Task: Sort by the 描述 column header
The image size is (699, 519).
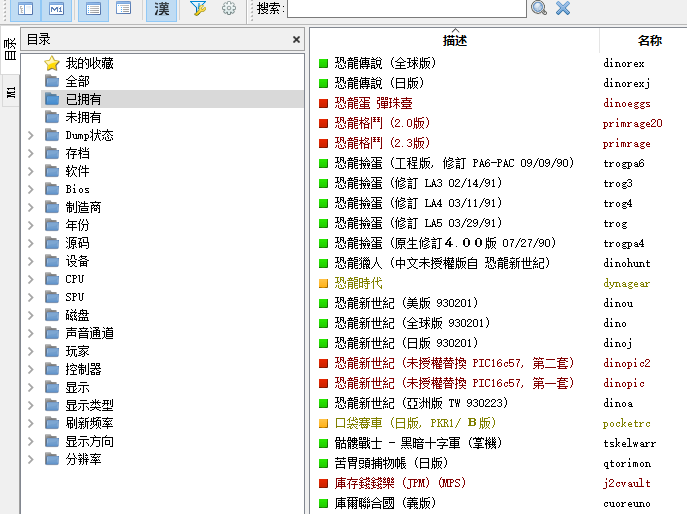Action: point(455,41)
